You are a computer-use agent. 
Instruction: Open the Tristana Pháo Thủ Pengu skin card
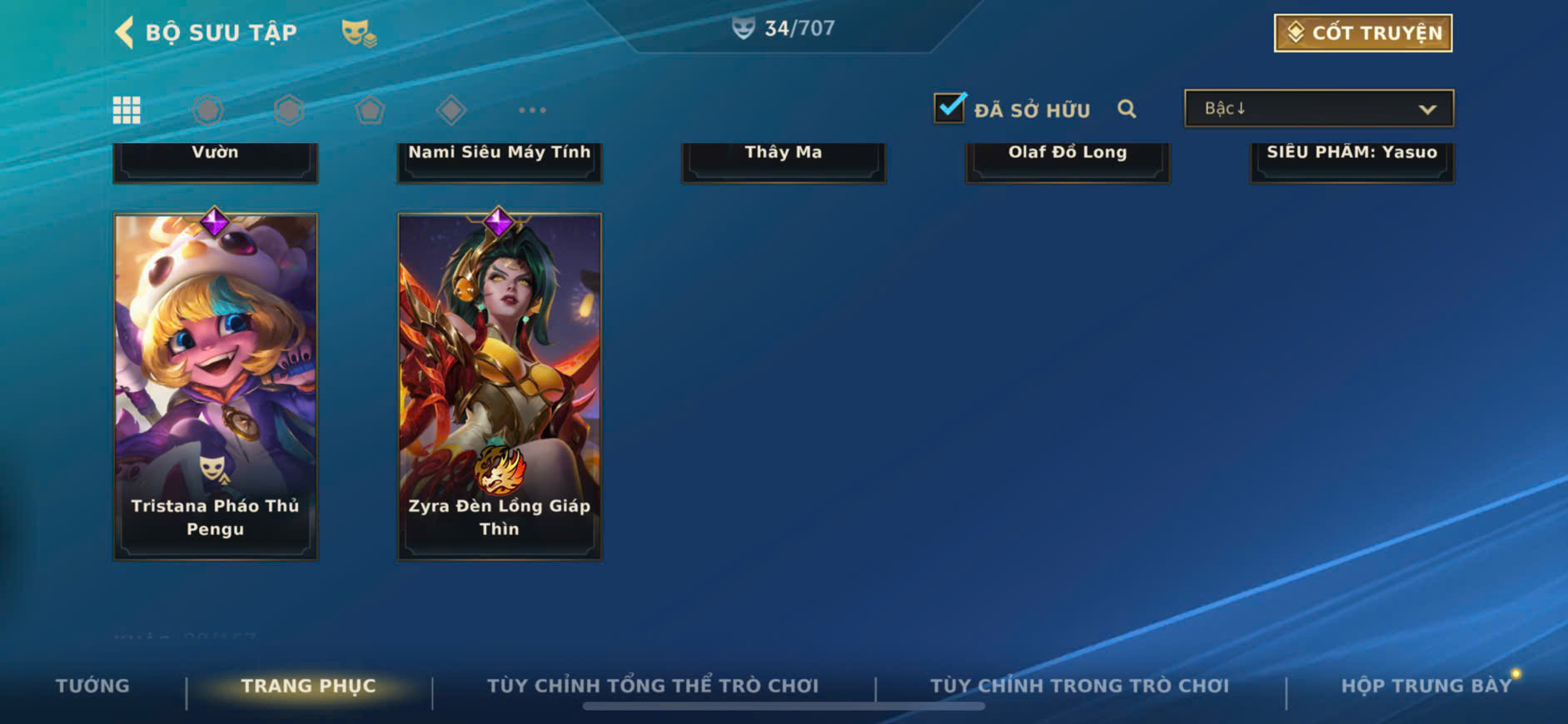[x=215, y=386]
